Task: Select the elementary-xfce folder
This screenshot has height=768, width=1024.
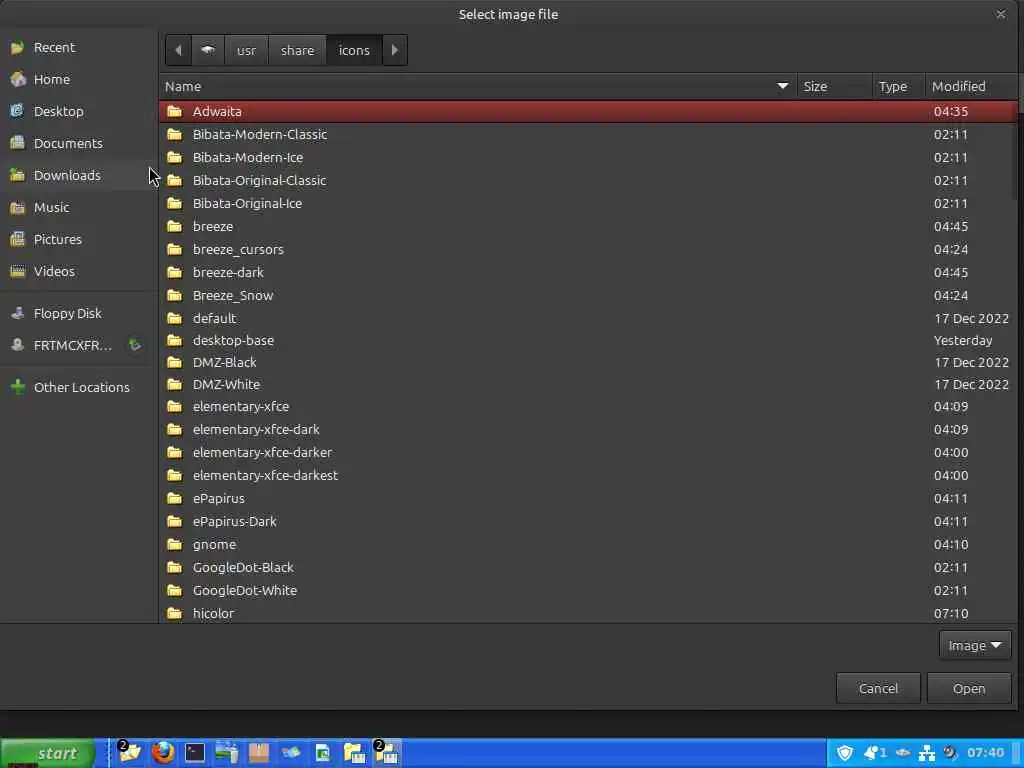Action: [x=586, y=407]
